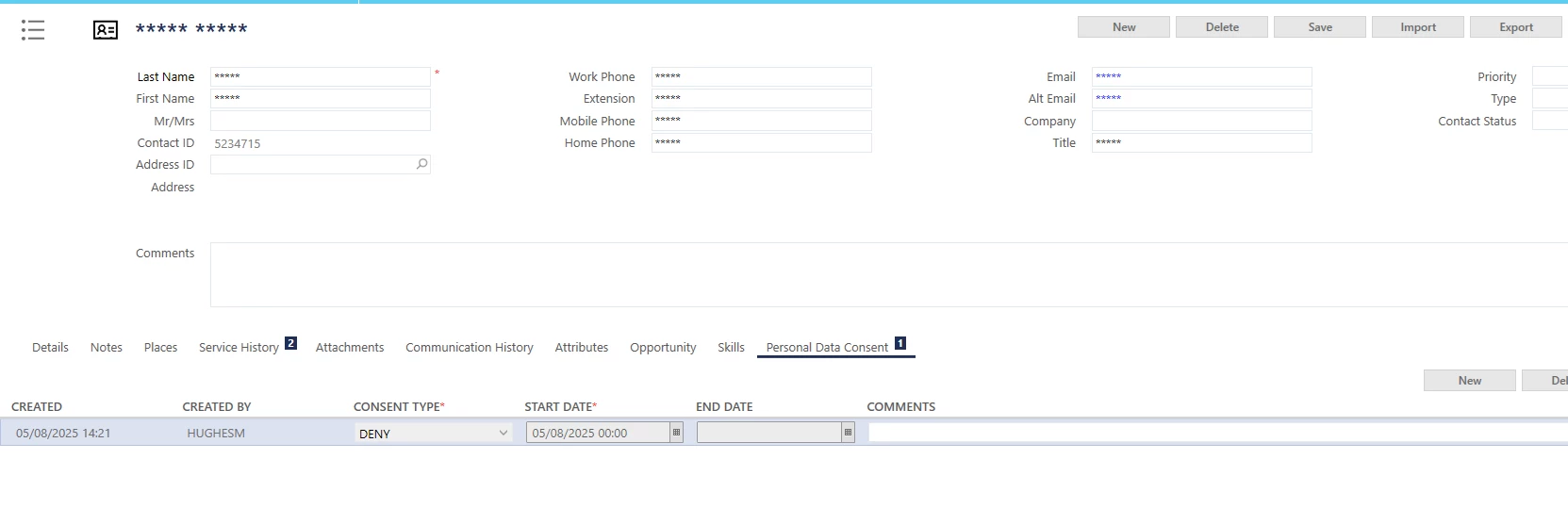Click COMMENTS column header
The image size is (1568, 525).
pos(901,407)
